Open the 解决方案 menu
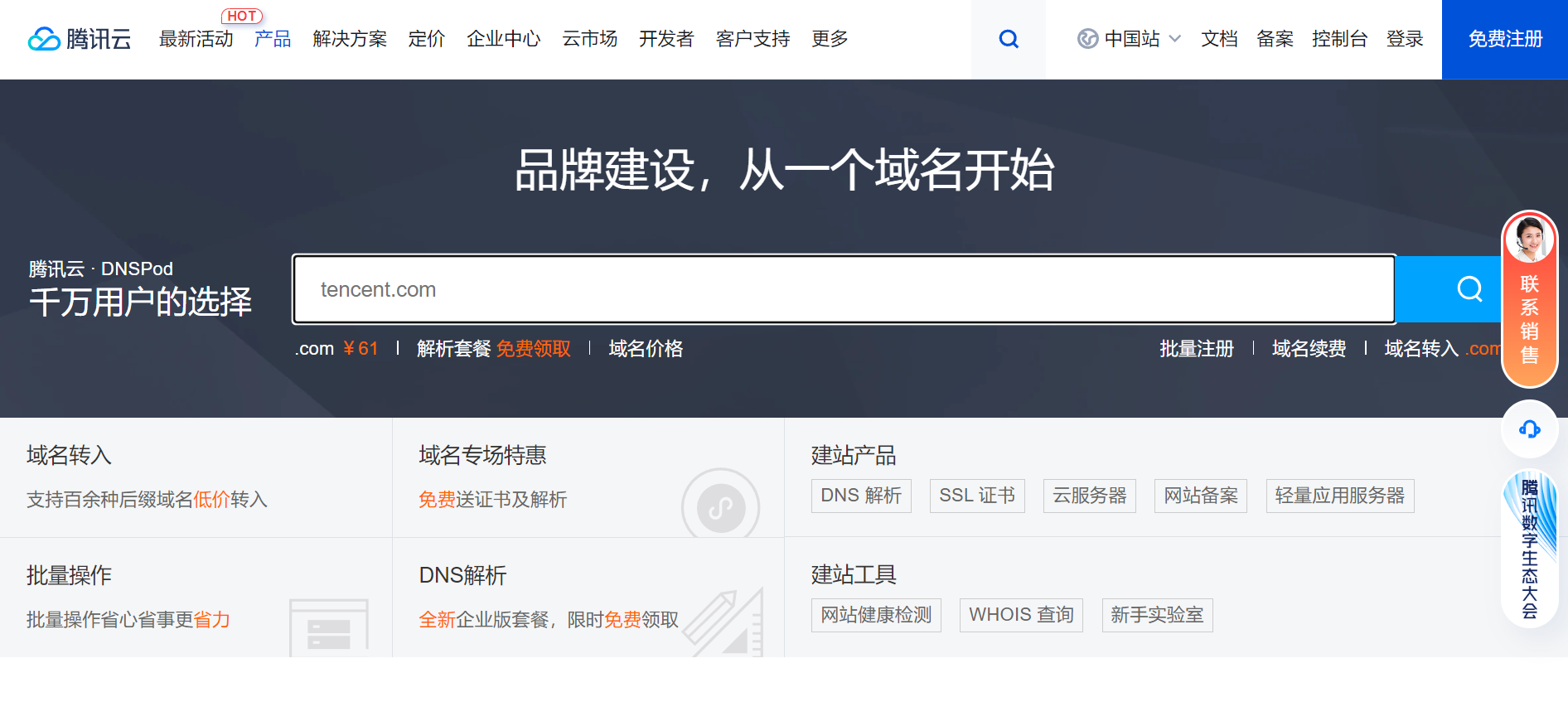This screenshot has width=1568, height=726. tap(350, 39)
